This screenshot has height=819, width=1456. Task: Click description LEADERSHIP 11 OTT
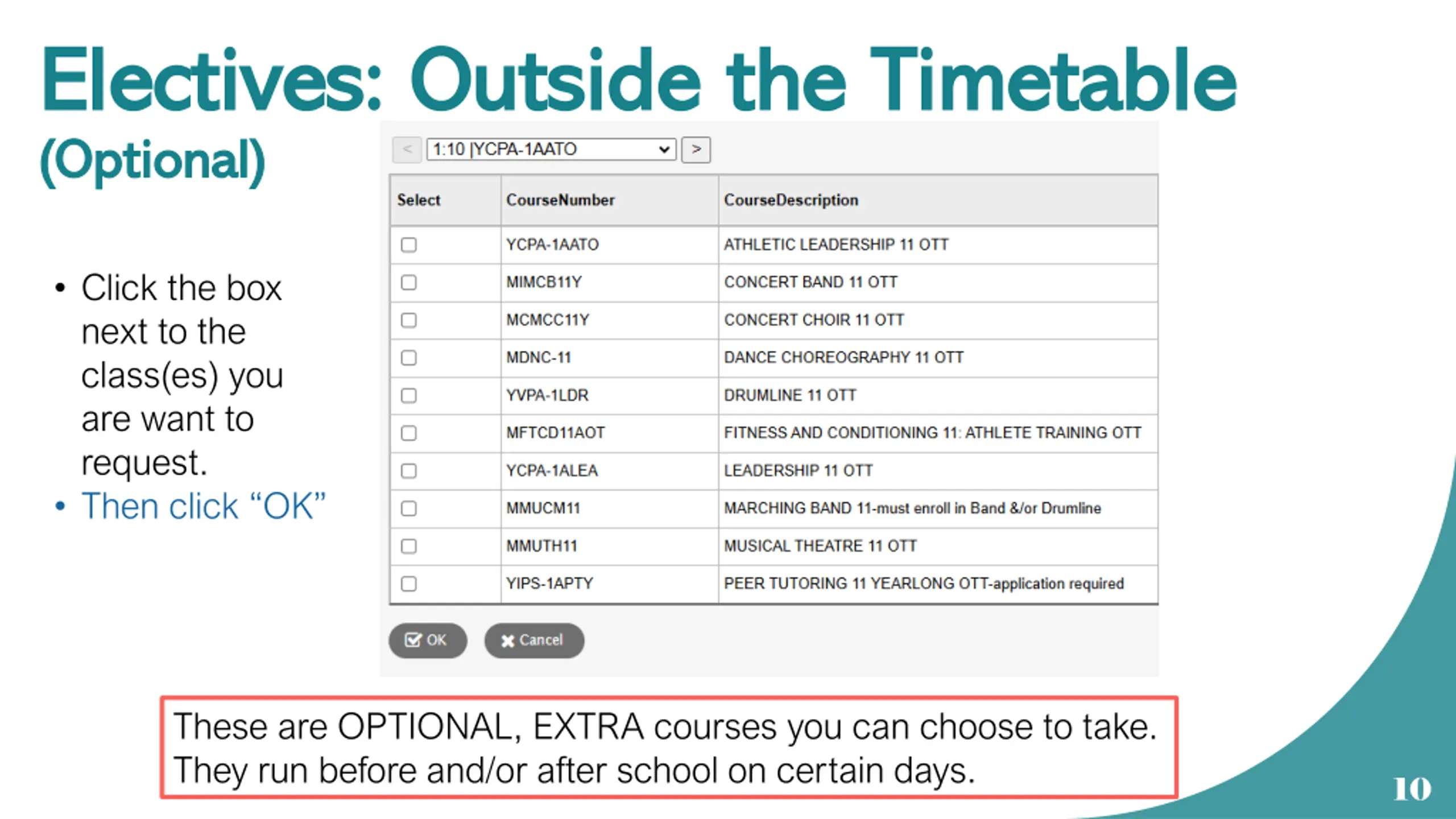(798, 471)
